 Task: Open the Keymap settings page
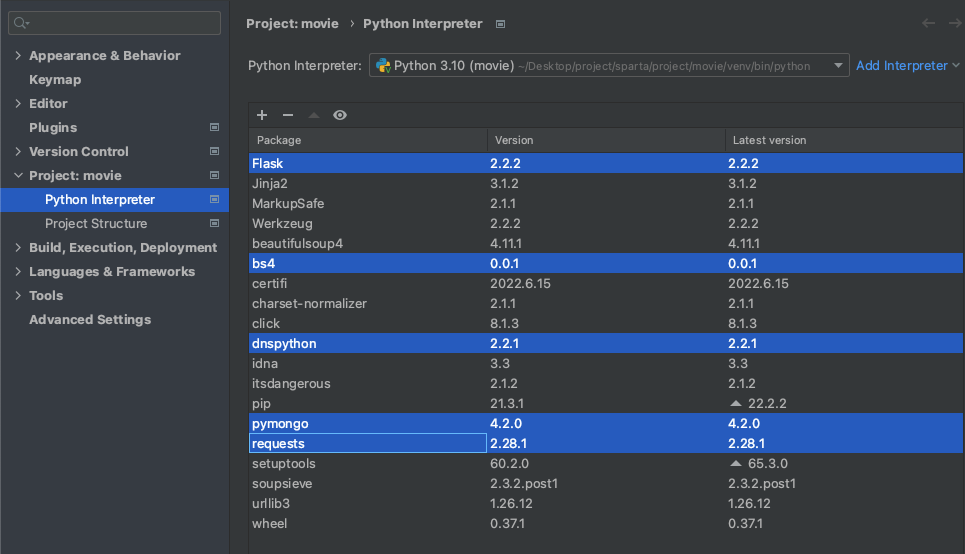pyautogui.click(x=55, y=79)
